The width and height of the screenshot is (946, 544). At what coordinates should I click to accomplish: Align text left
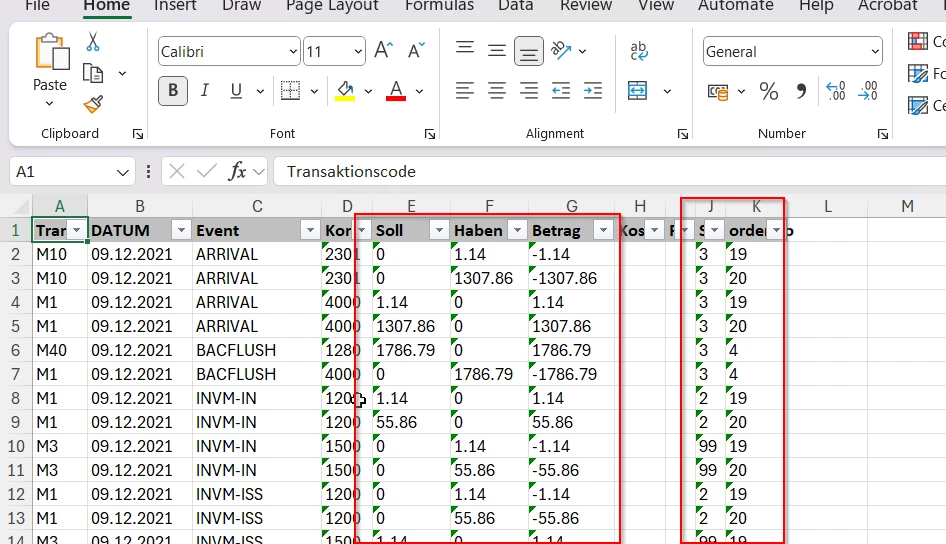(x=465, y=91)
